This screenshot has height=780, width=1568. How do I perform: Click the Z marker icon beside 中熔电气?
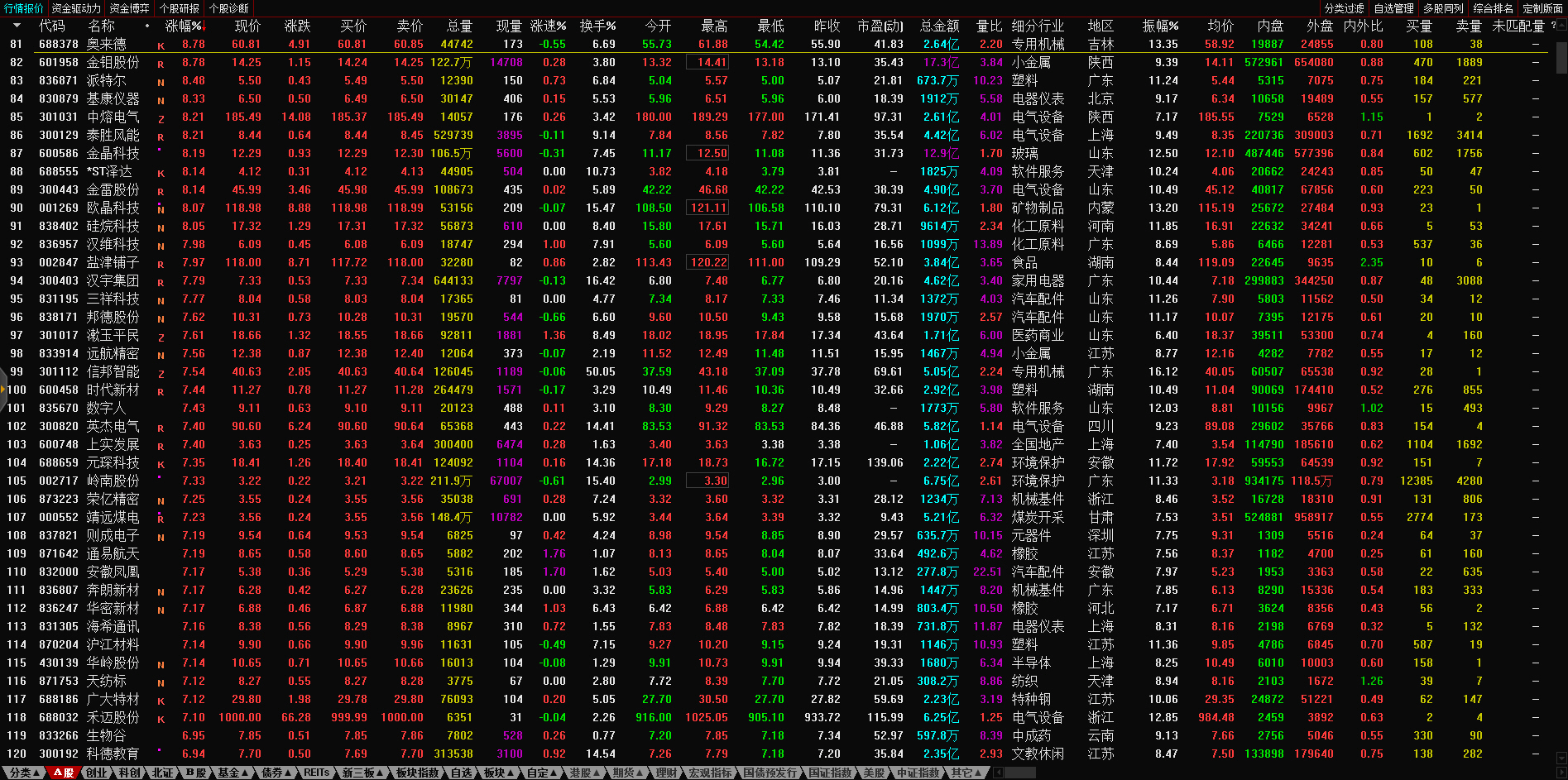point(161,118)
